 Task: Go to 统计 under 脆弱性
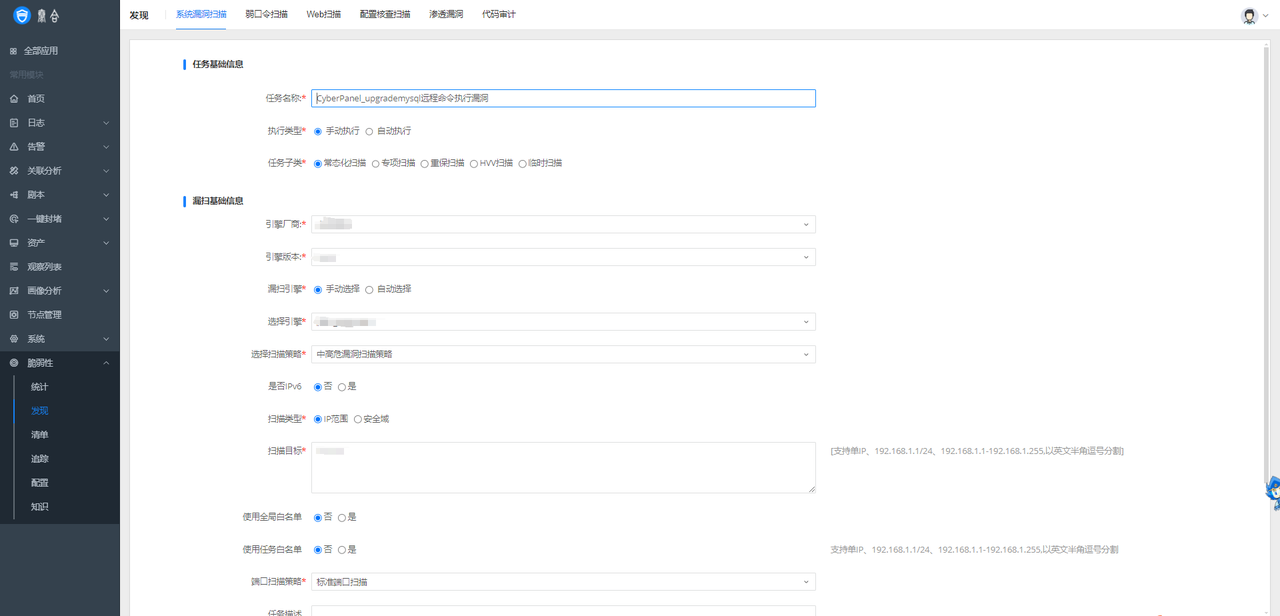tap(40, 387)
